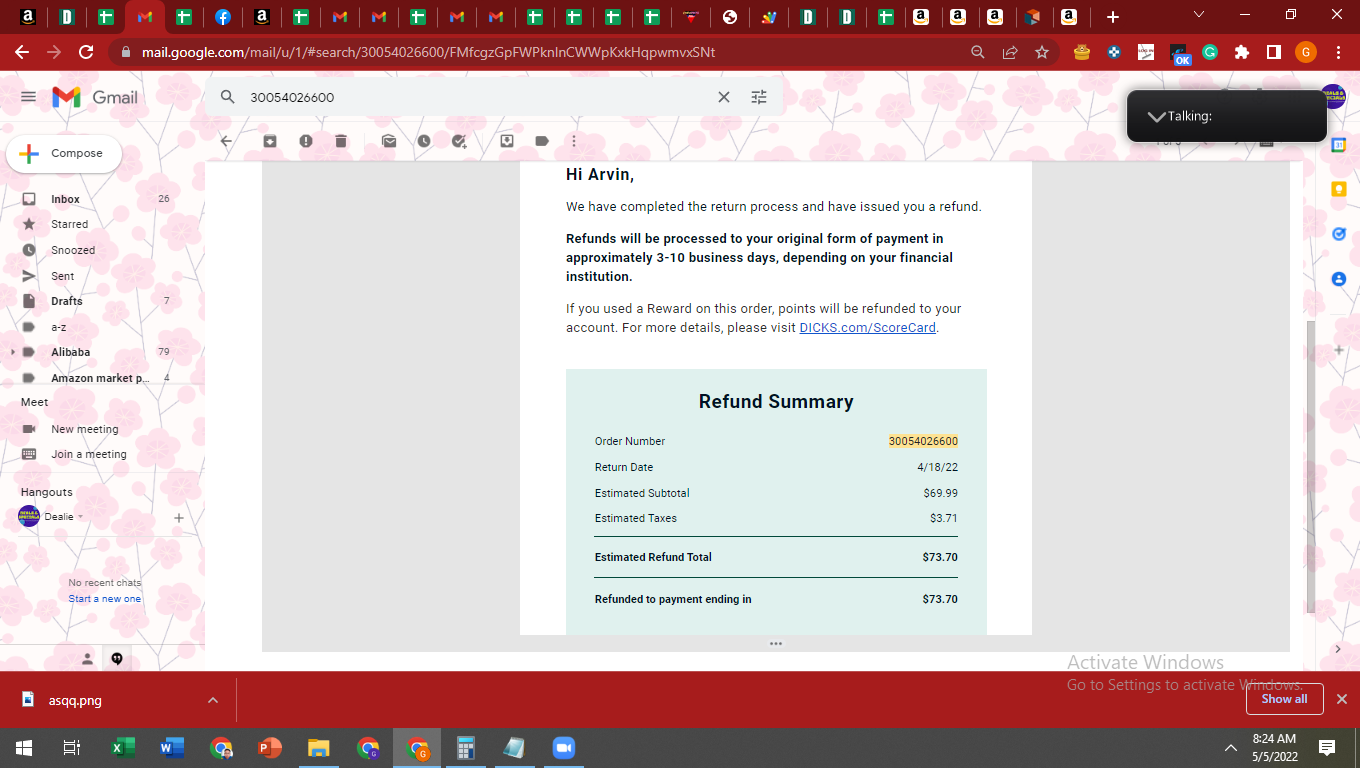1360x768 pixels.
Task: Open Google Keep side panel icon
Action: [x=1339, y=189]
